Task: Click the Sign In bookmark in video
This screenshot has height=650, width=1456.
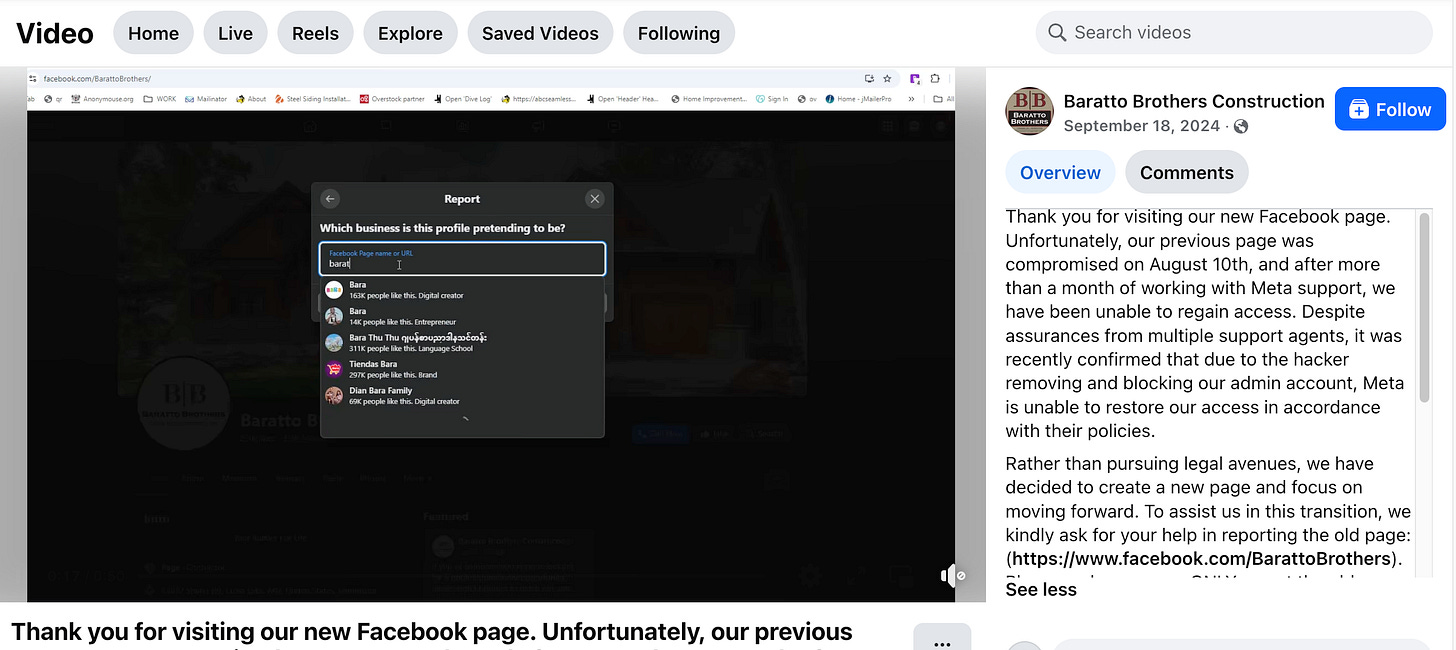Action: point(772,99)
